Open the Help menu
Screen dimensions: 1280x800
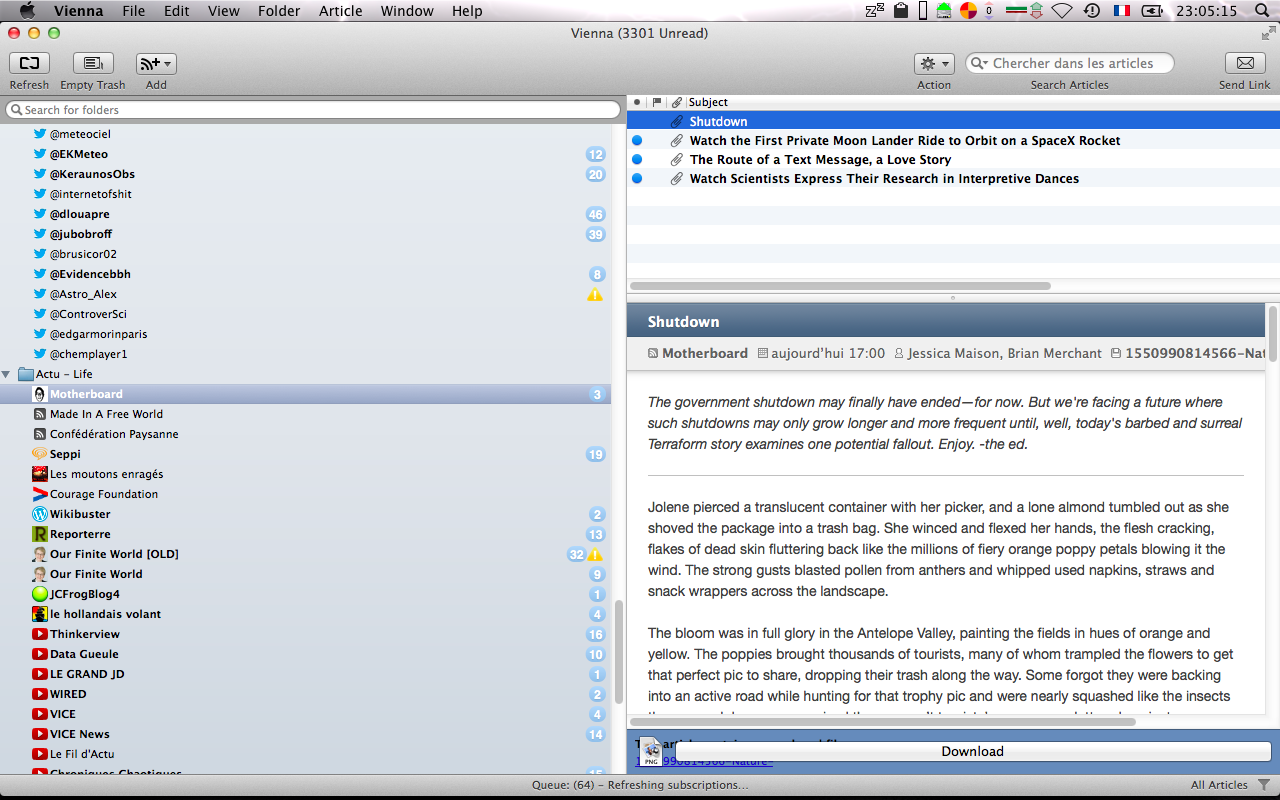pyautogui.click(x=467, y=11)
